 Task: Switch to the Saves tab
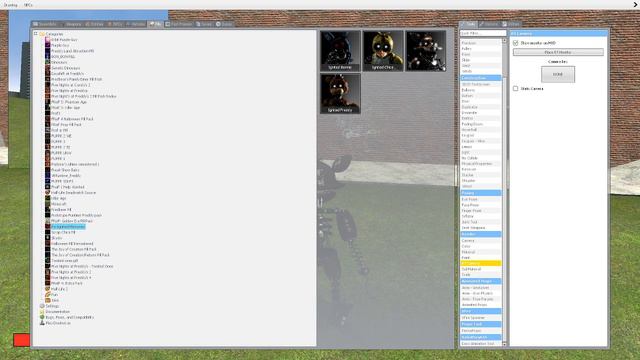204,24
